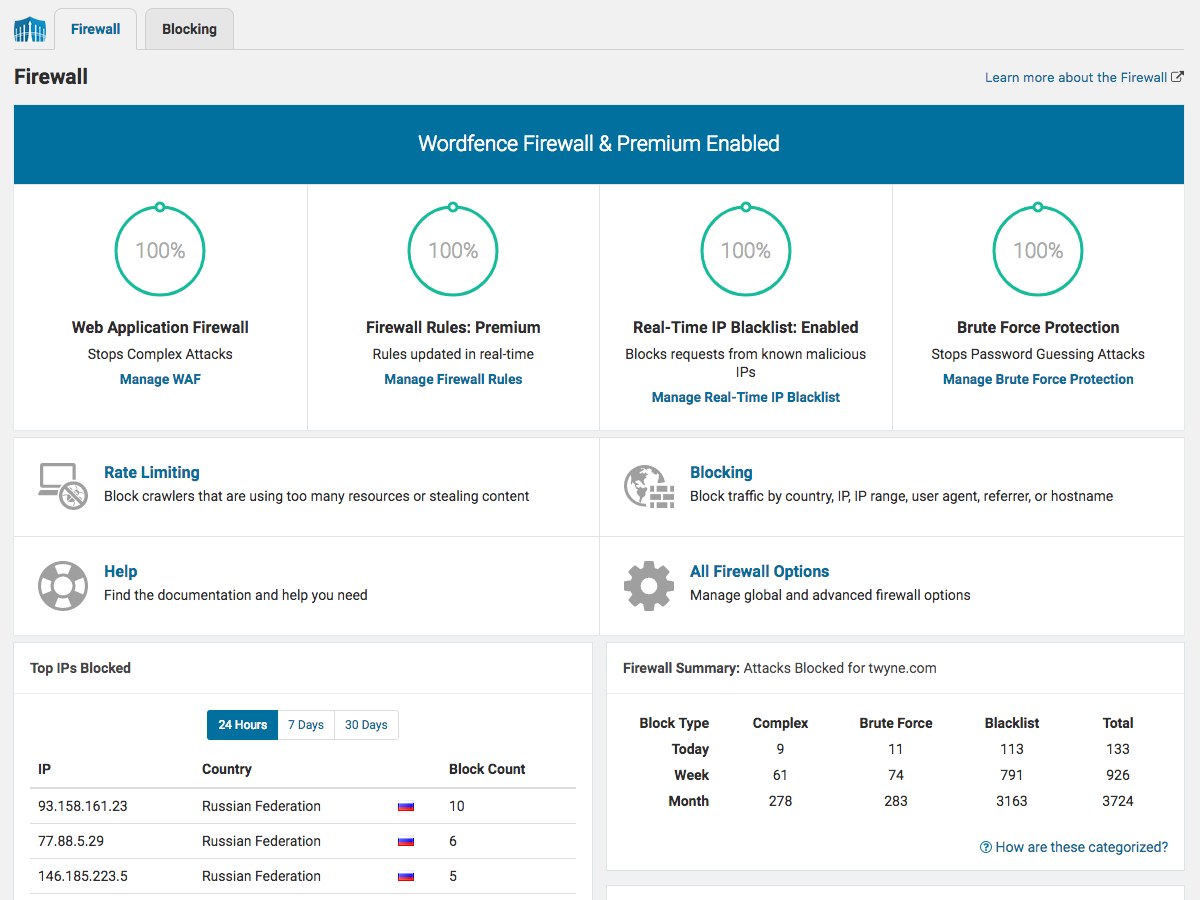Open Manage WAF settings
This screenshot has height=900, width=1200.
160,379
